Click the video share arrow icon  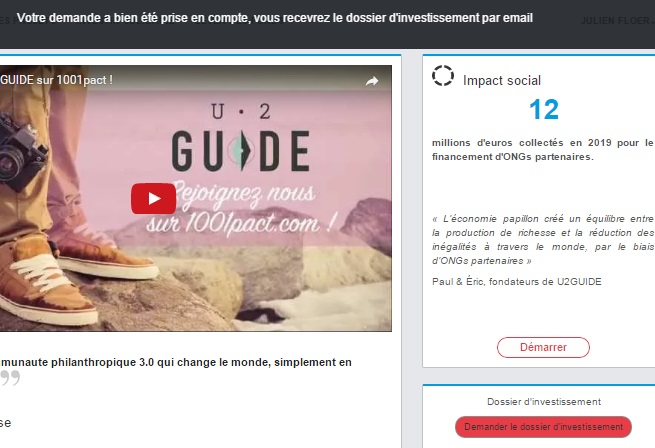[x=372, y=81]
